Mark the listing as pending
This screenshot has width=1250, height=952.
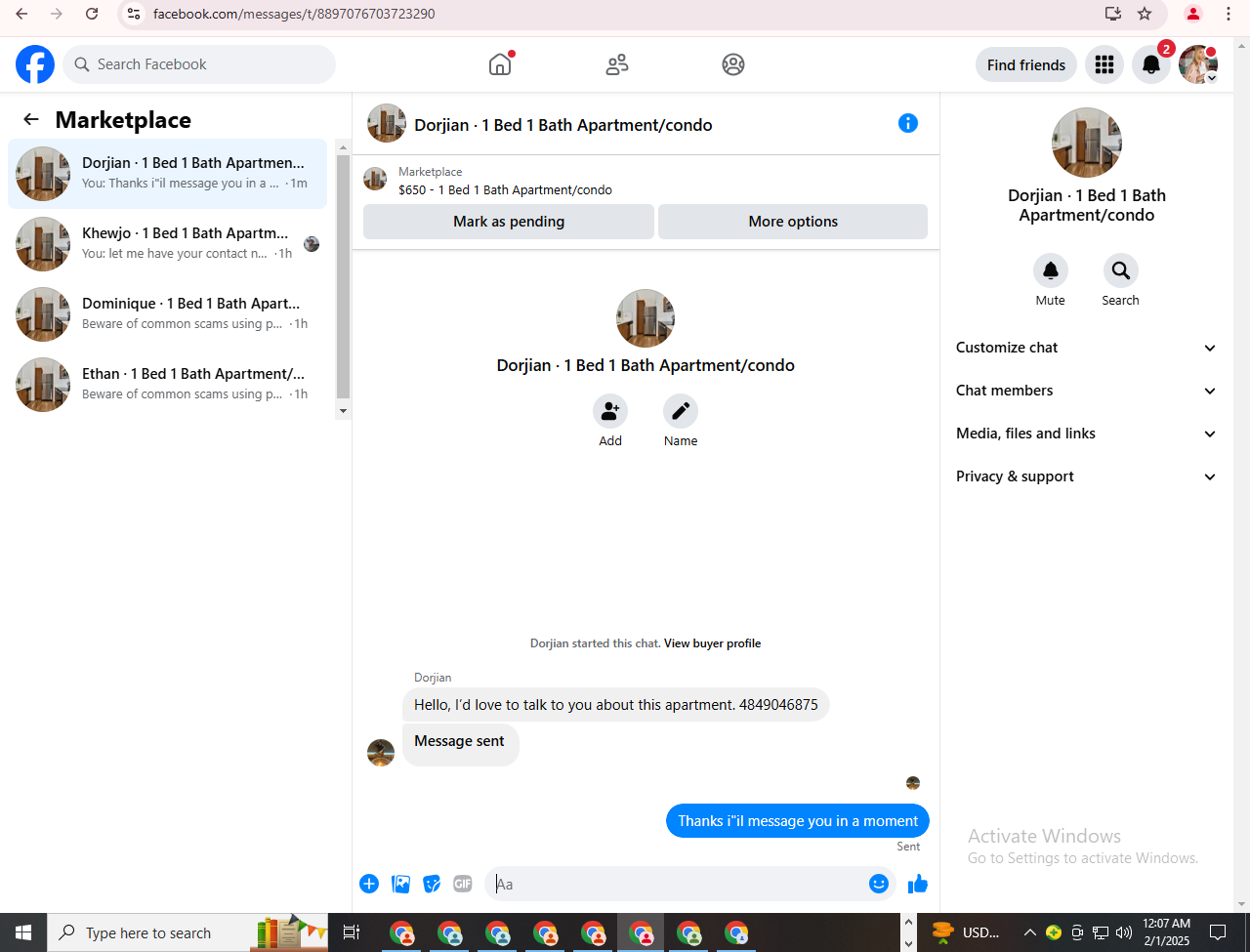509,222
